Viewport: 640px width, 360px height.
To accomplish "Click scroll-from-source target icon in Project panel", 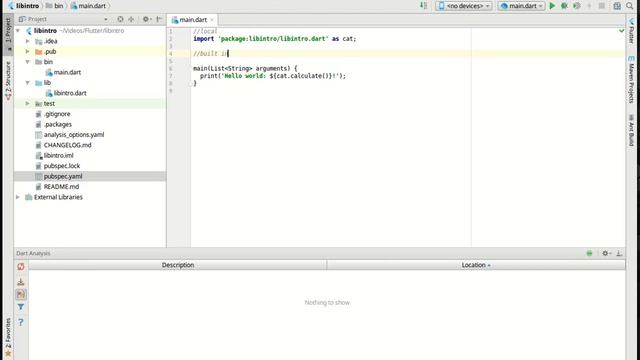I will pyautogui.click(x=120, y=19).
